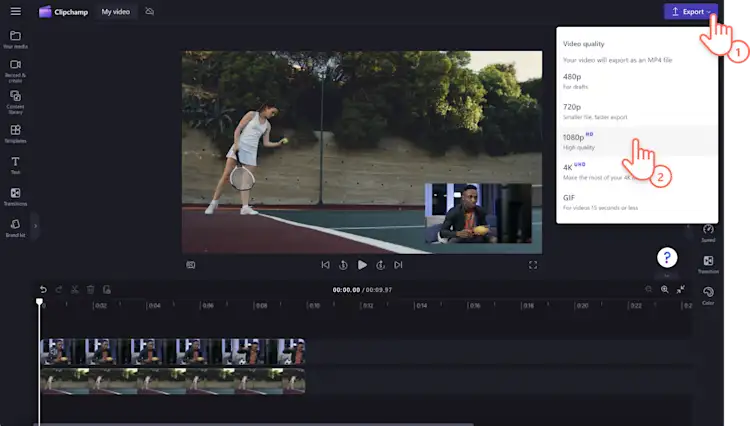750x426 pixels.
Task: Click picture-in-picture man video in preview
Action: click(x=478, y=213)
